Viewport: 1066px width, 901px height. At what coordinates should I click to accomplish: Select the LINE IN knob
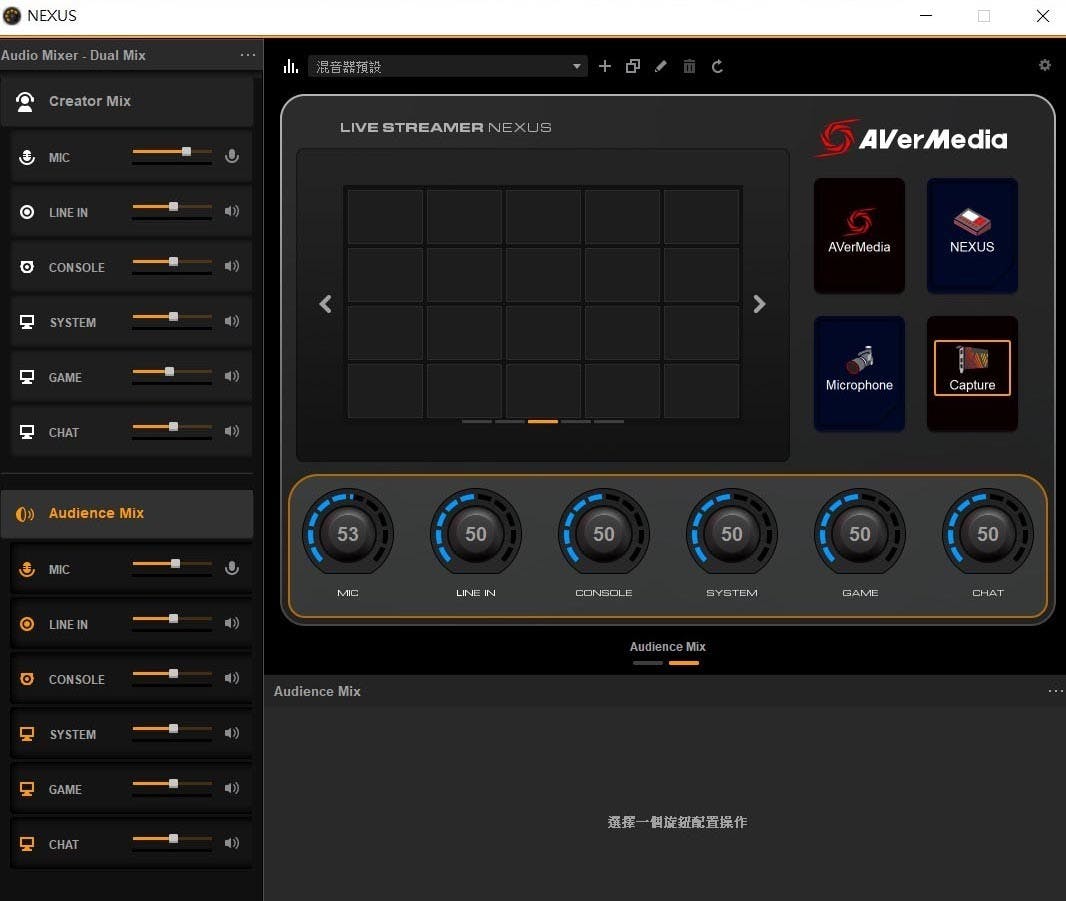(x=476, y=534)
